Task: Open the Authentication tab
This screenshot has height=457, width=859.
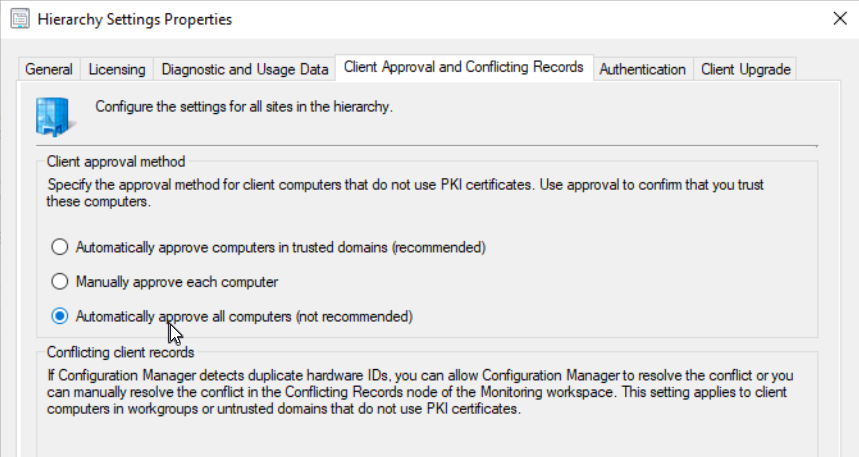Action: 642,69
